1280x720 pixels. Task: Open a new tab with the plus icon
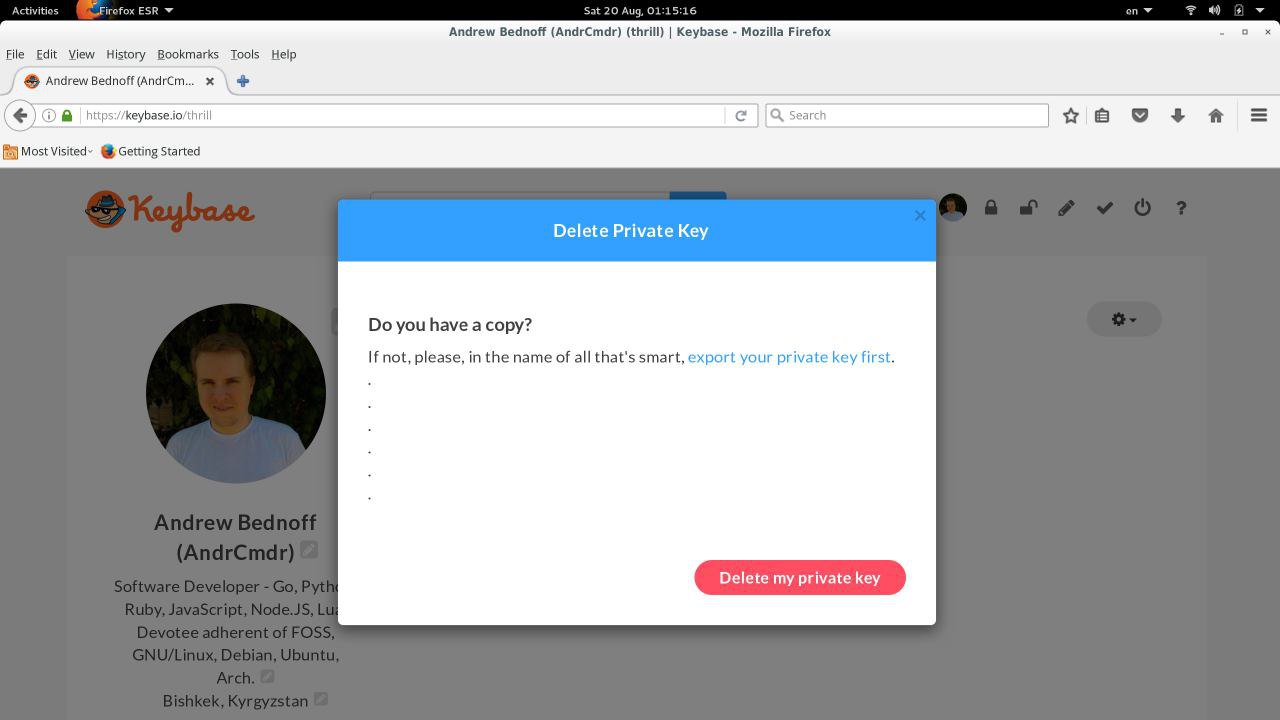click(243, 81)
